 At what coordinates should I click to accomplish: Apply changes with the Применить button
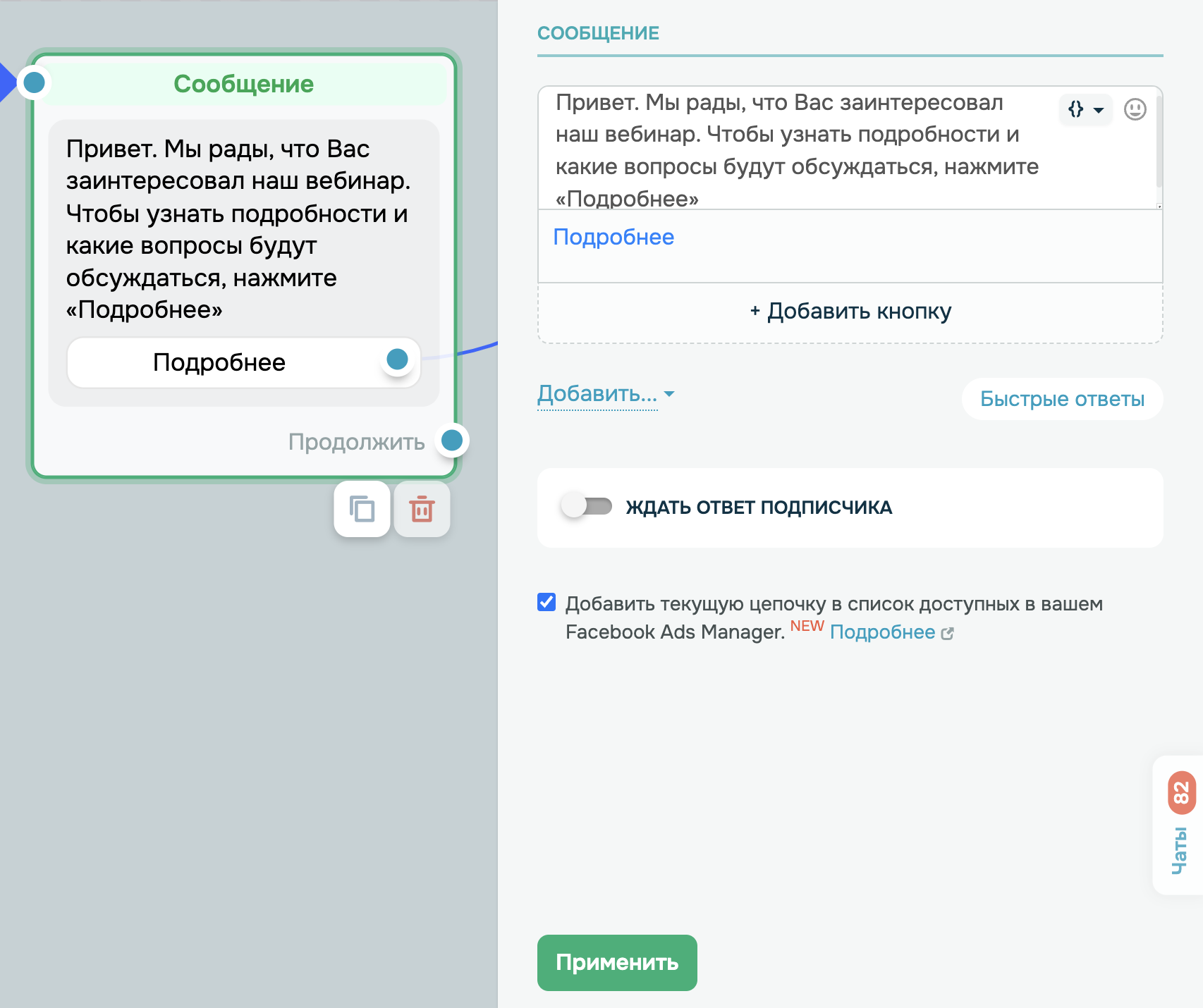[616, 962]
